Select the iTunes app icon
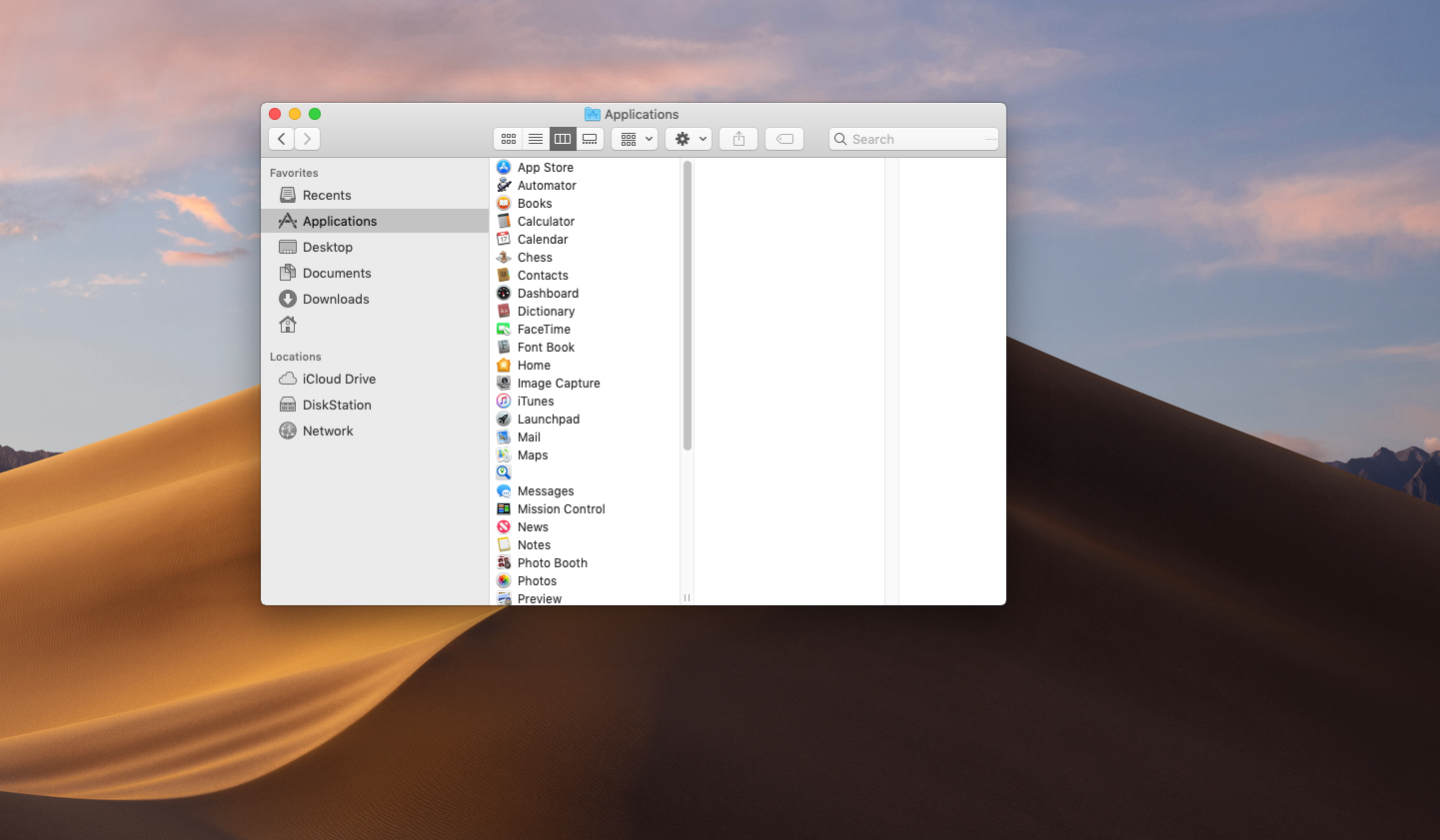The height and width of the screenshot is (840, 1440). click(x=504, y=402)
